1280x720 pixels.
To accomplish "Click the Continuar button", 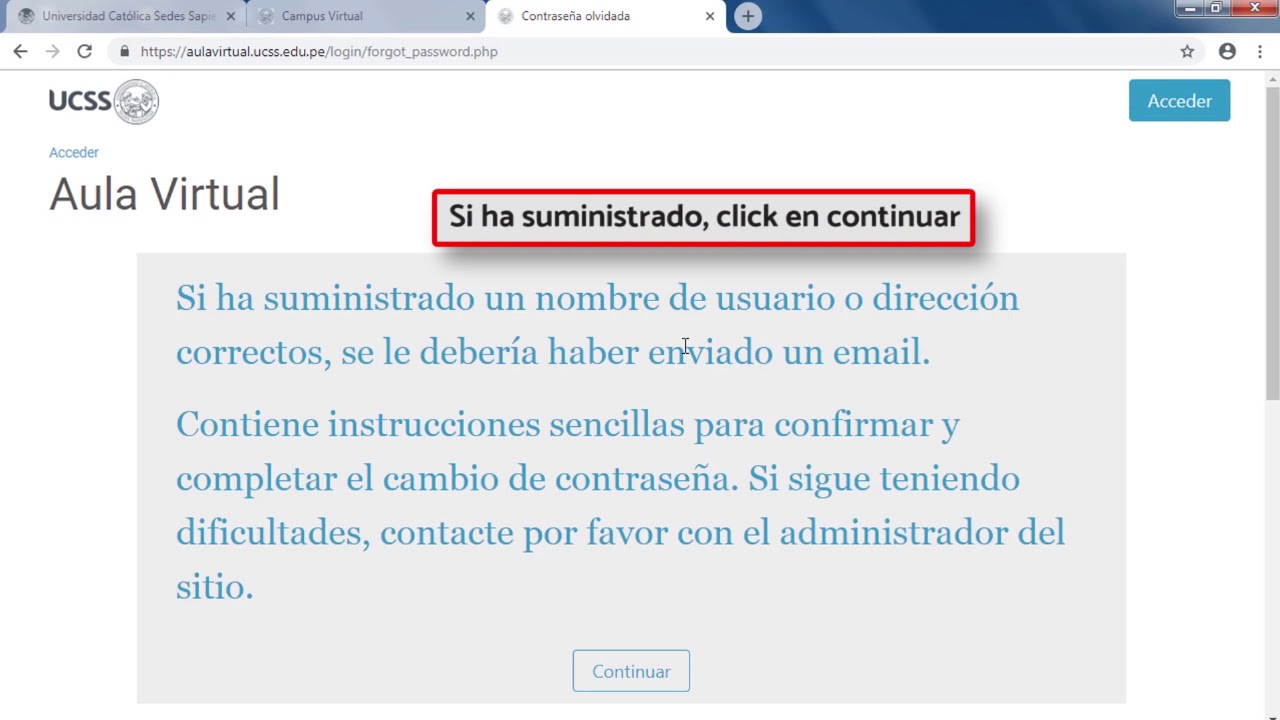I will point(631,671).
